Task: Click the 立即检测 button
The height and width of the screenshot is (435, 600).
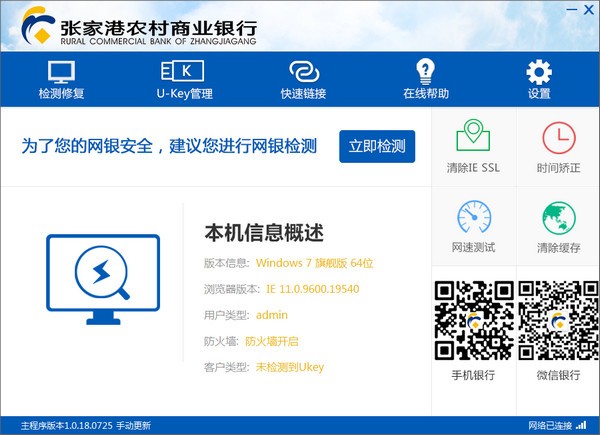Action: (377, 146)
